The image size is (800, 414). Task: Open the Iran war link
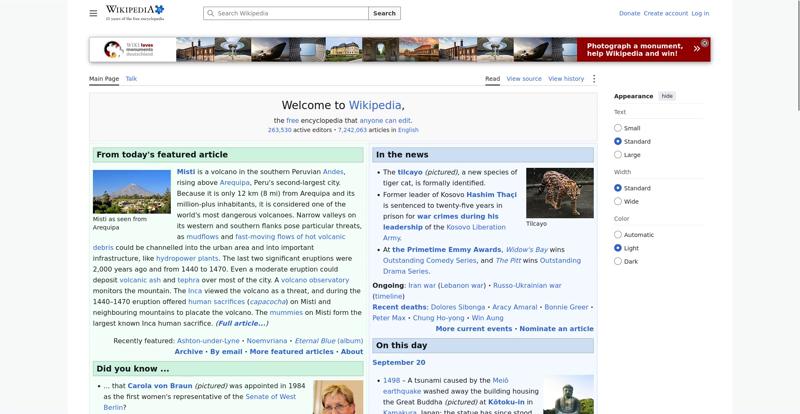[422, 285]
